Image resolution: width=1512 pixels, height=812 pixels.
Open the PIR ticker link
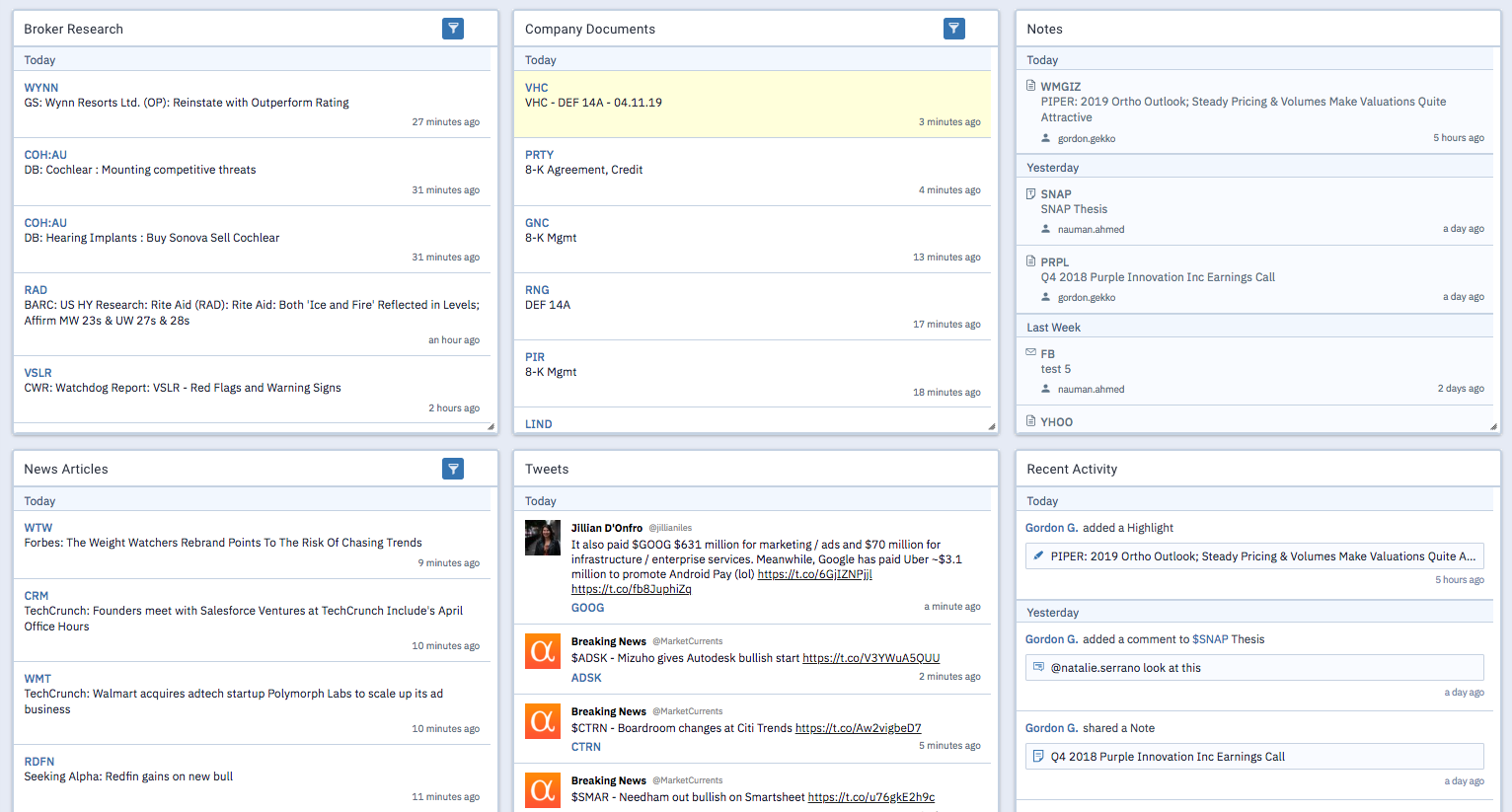(535, 357)
